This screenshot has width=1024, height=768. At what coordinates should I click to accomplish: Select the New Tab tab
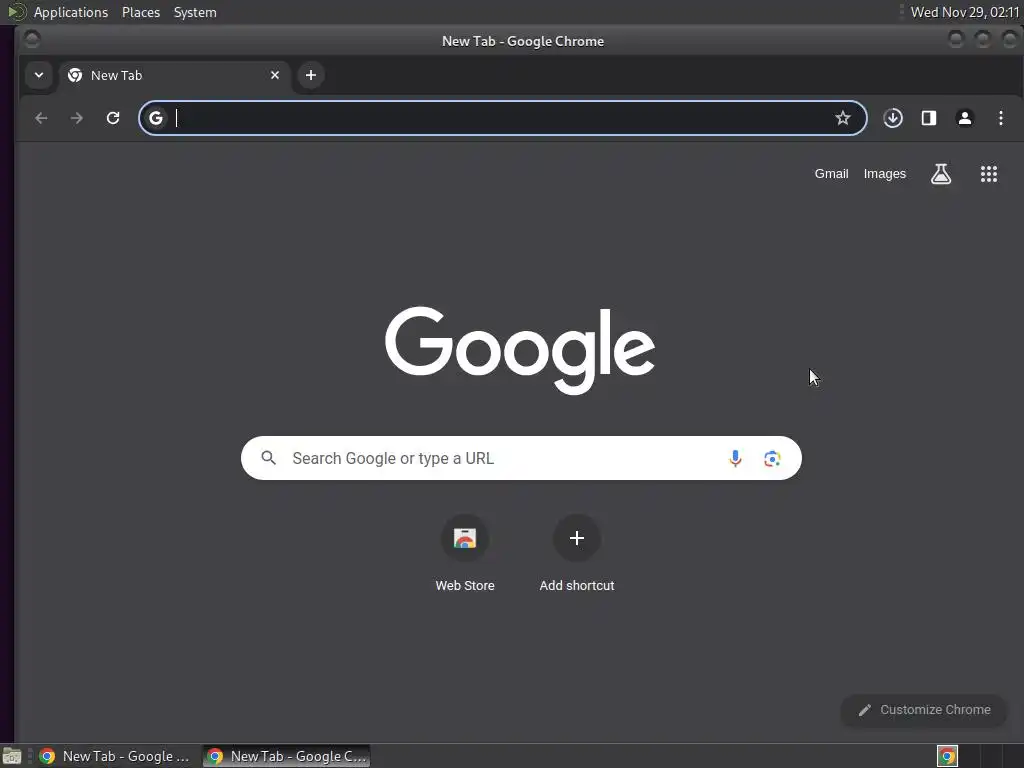174,76
